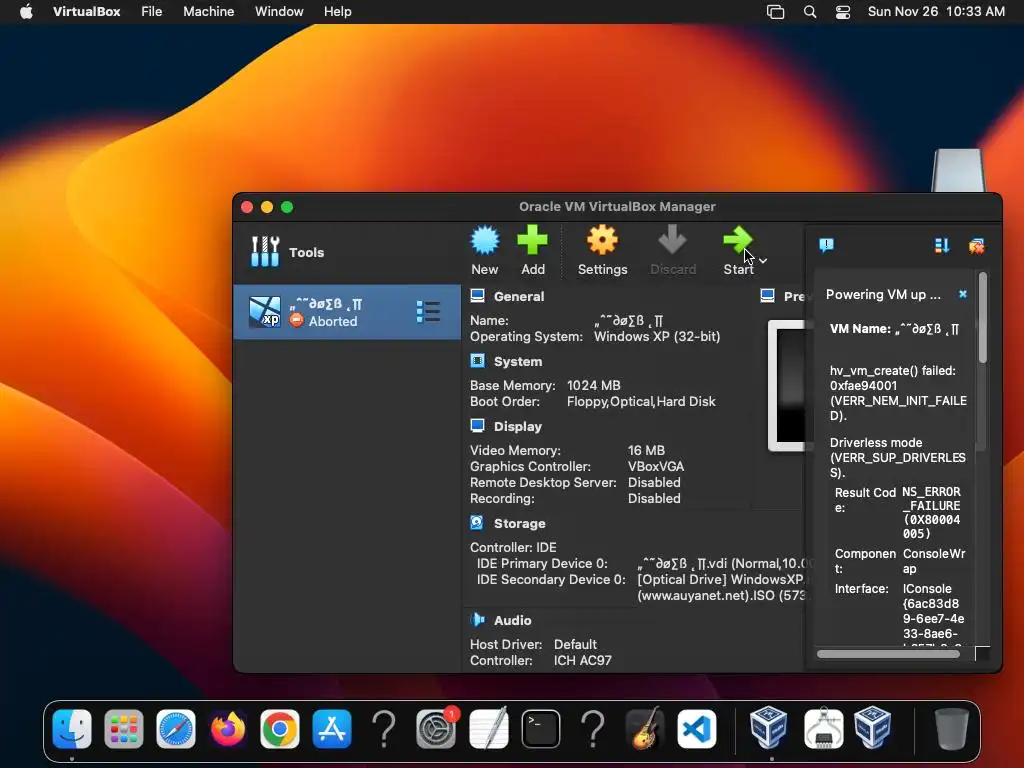This screenshot has width=1024, height=768.
Task: Open Spotlight search in menu bar
Action: tap(810, 12)
